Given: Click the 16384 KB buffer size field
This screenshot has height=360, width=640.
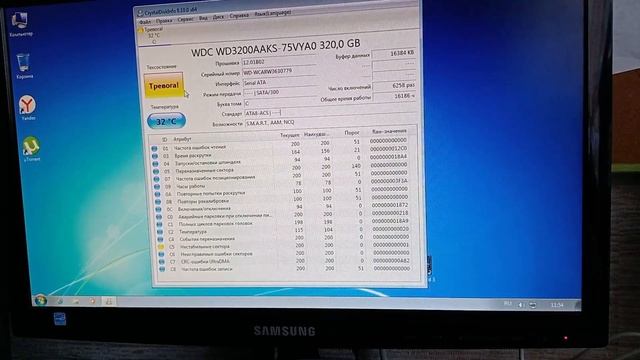Looking at the screenshot, I should [x=394, y=53].
